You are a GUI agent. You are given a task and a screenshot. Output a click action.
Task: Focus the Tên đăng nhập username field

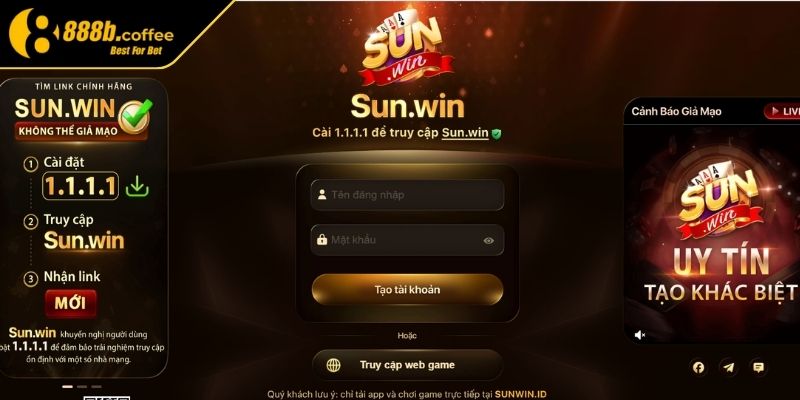pyautogui.click(x=407, y=195)
